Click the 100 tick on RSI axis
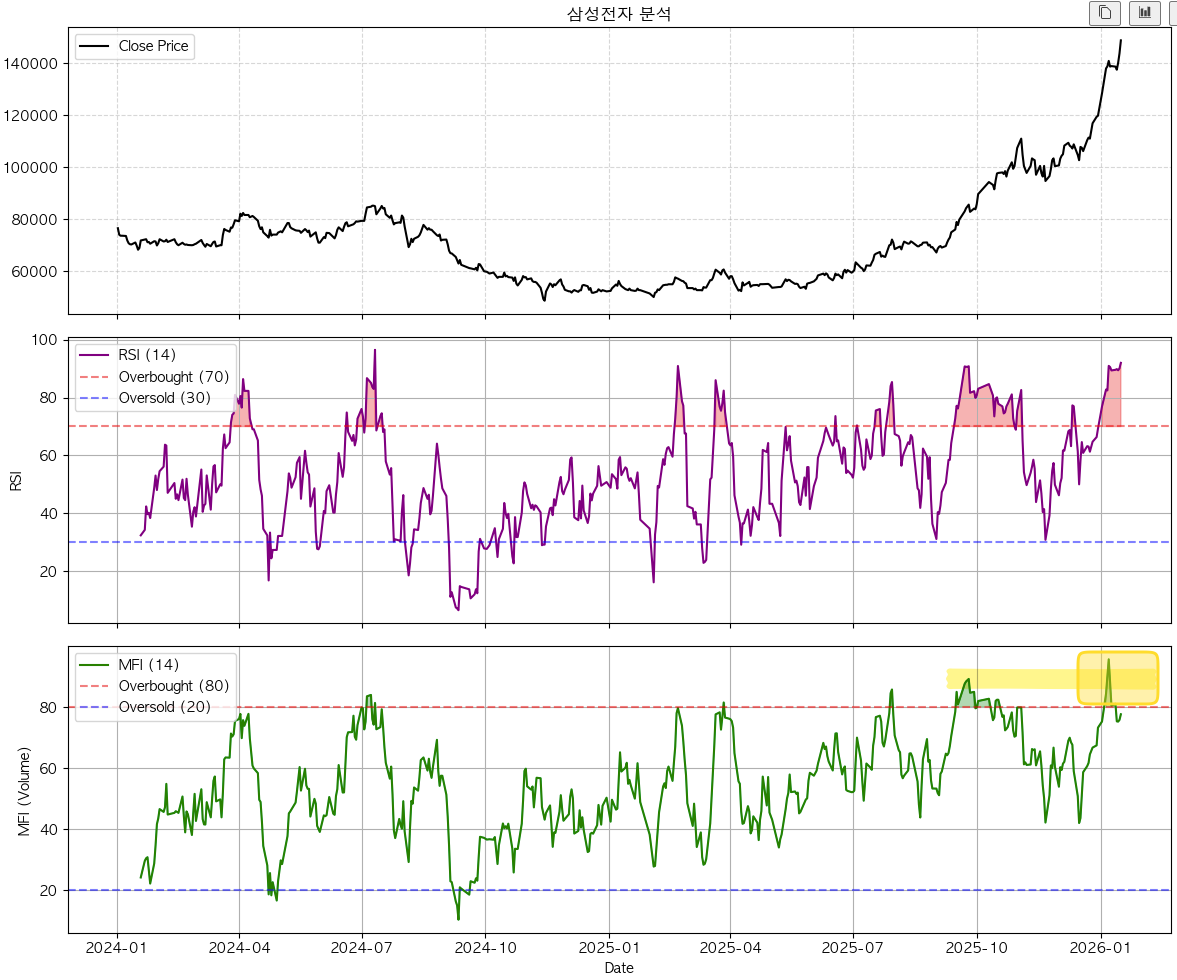 [x=44, y=340]
